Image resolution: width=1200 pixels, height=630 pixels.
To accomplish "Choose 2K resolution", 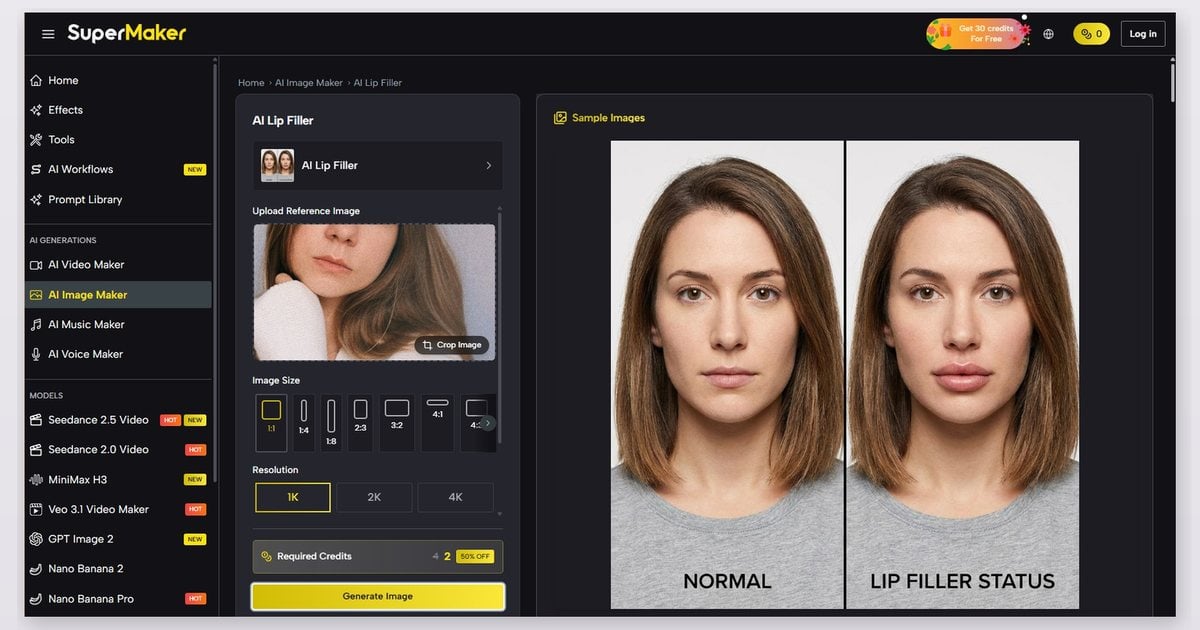I will click(374, 497).
